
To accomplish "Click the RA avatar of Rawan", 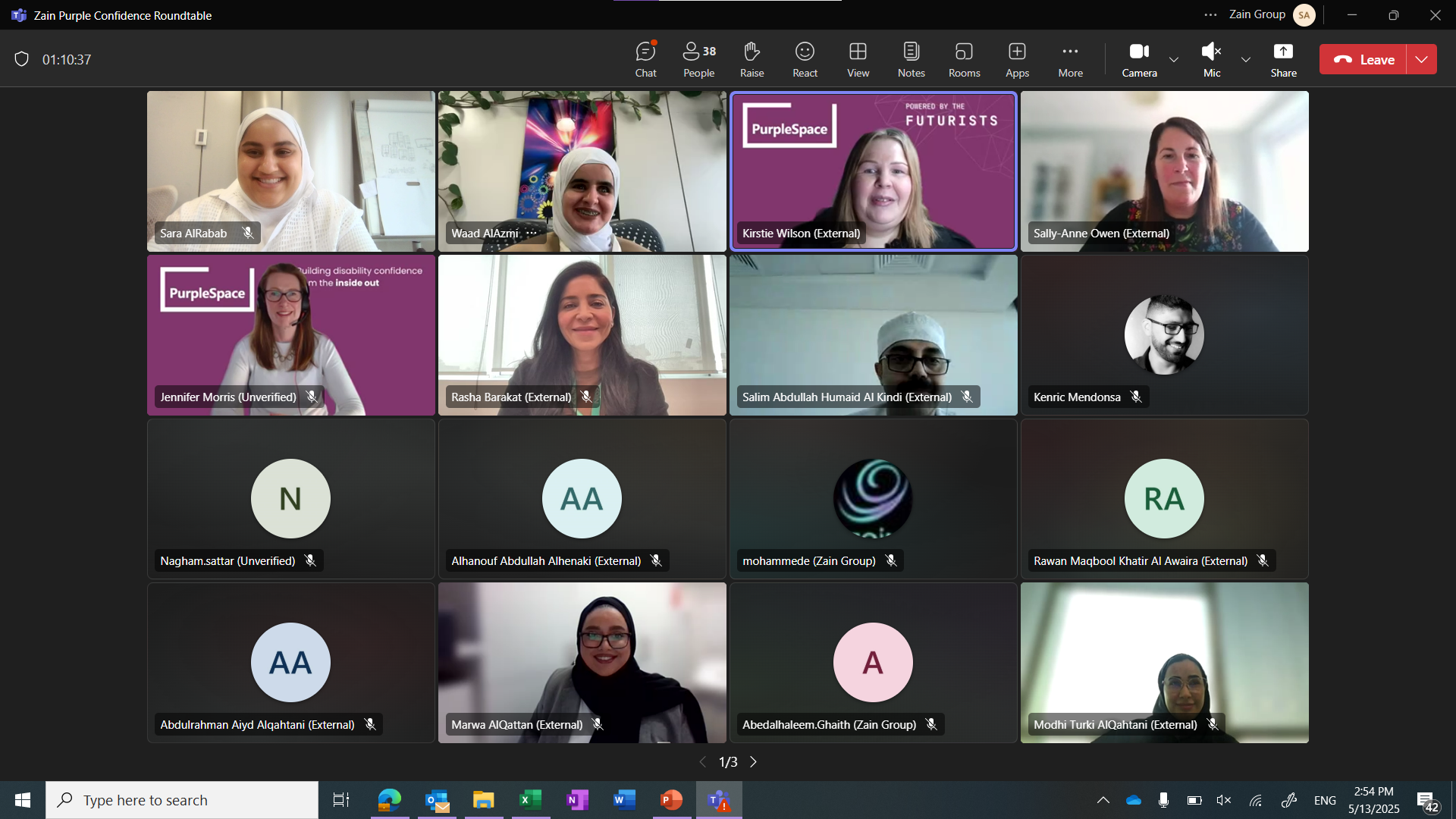I will click(x=1164, y=498).
